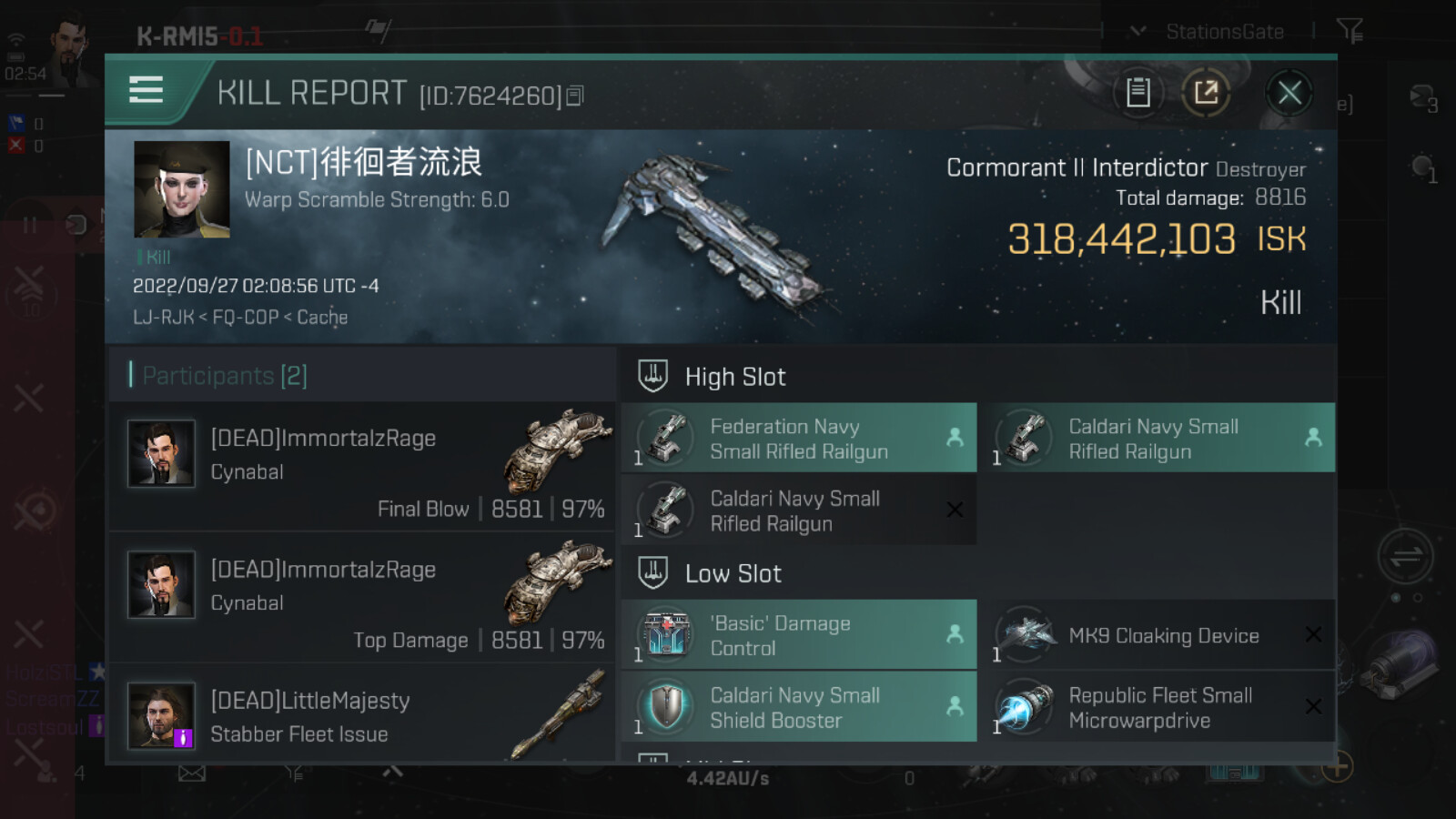Screen dimensions: 1456x819
Task: Select Federation Navy Small Rifled Railgun
Action: (798, 439)
